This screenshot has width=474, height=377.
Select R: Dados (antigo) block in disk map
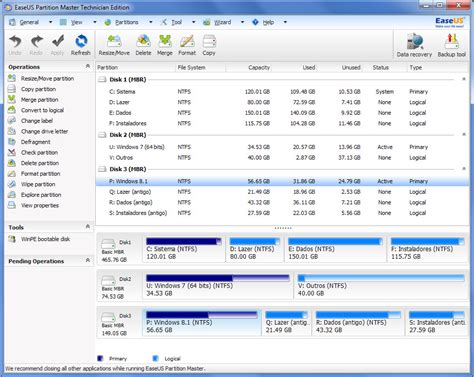tap(358, 322)
